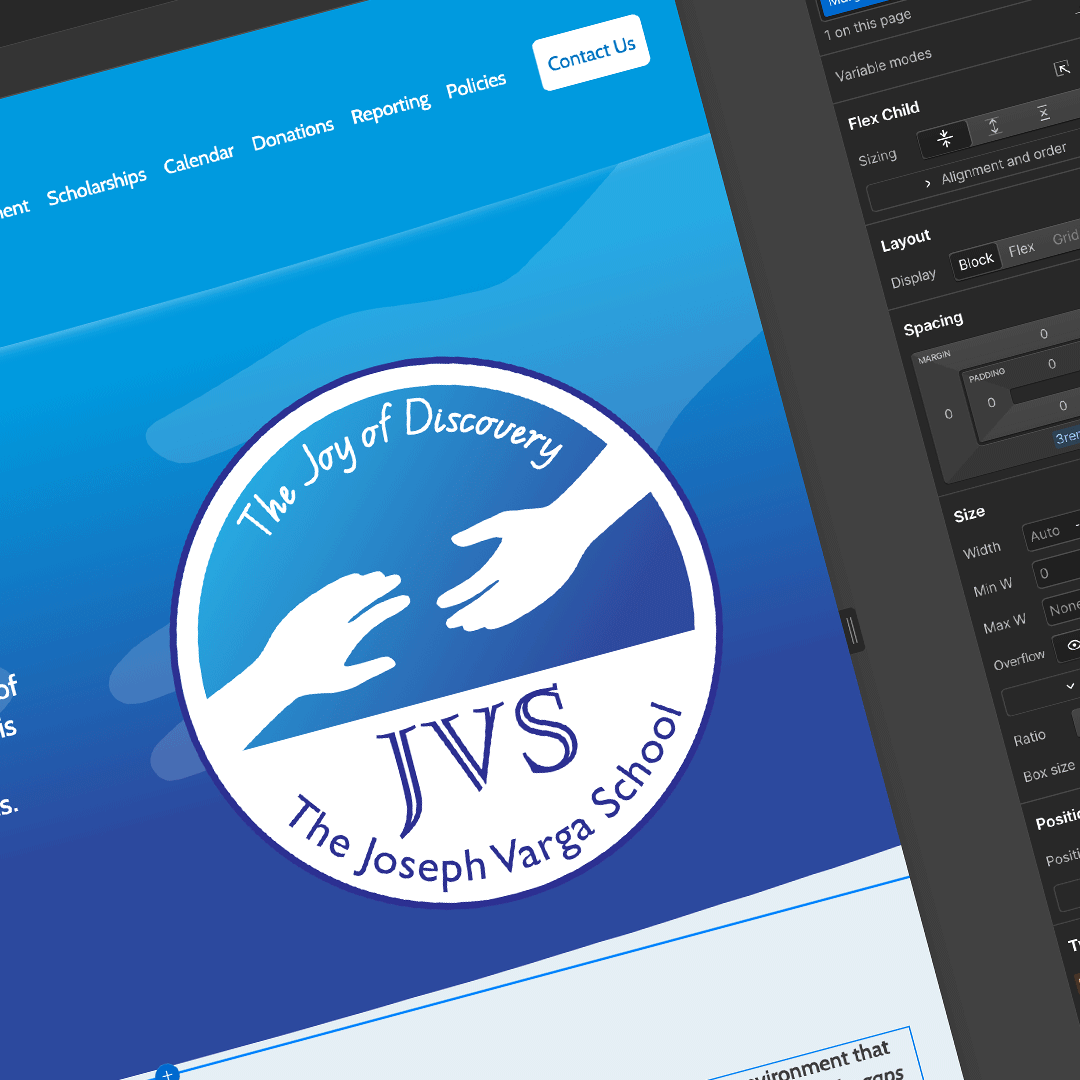Image resolution: width=1080 pixels, height=1080 pixels.
Task: Open the Calendar nav link
Action: point(198,158)
